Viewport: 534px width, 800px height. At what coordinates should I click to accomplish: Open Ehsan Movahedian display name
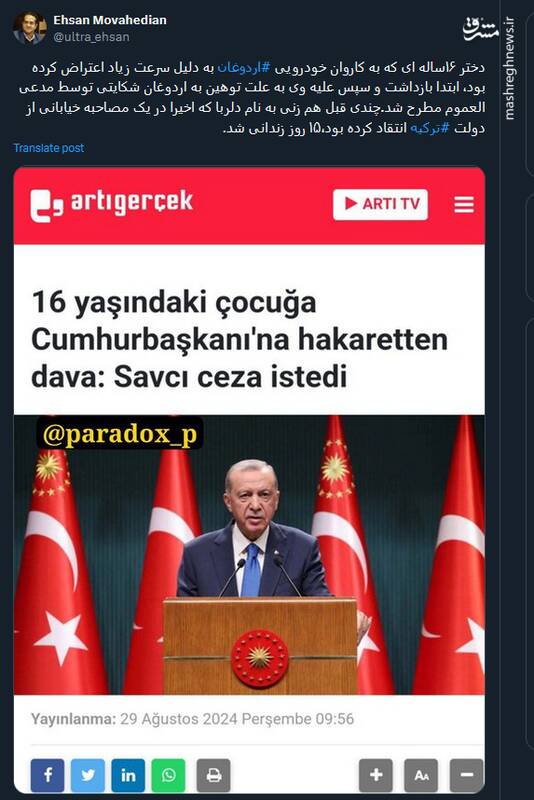tap(110, 20)
